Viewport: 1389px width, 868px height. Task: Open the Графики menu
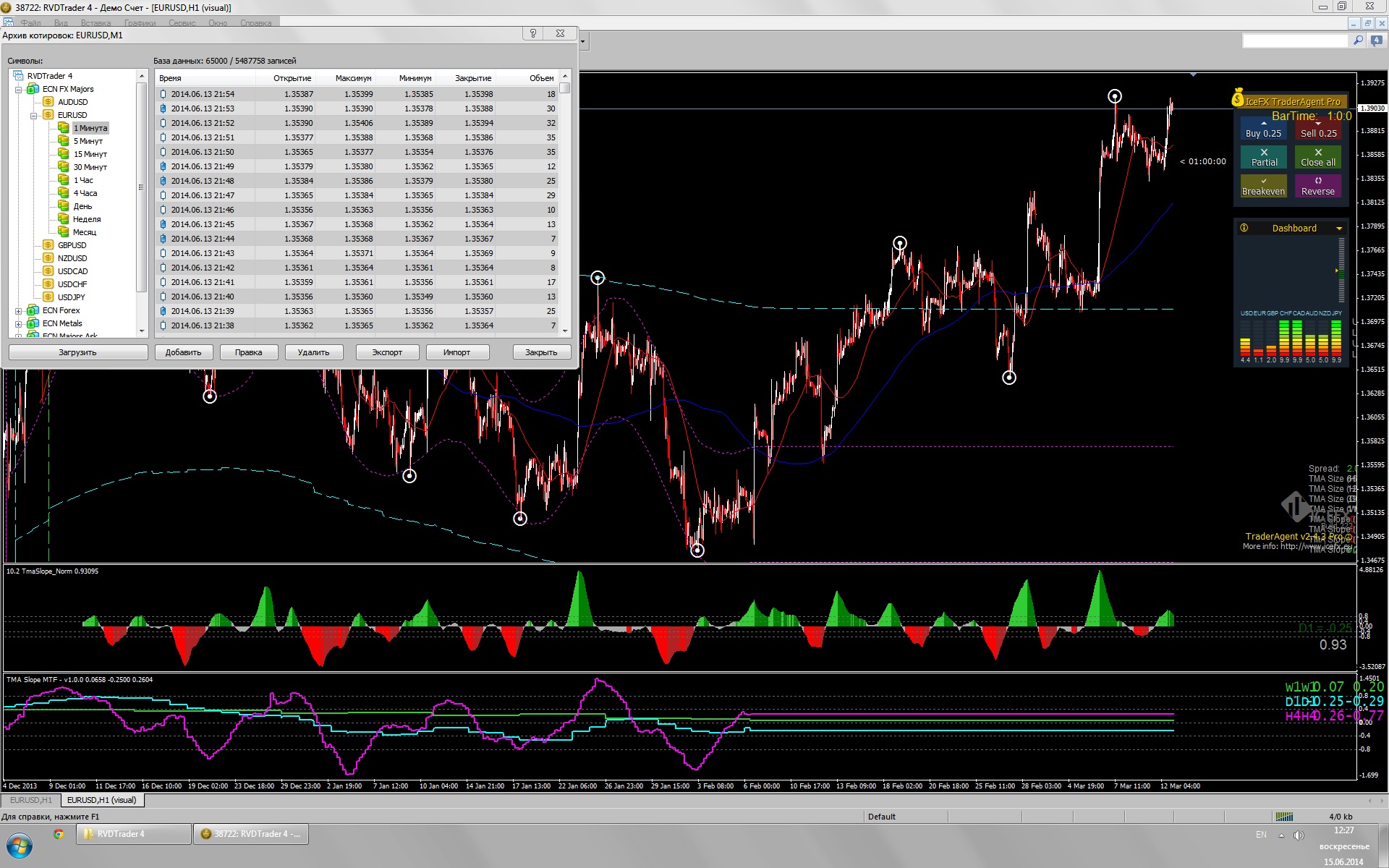140,23
